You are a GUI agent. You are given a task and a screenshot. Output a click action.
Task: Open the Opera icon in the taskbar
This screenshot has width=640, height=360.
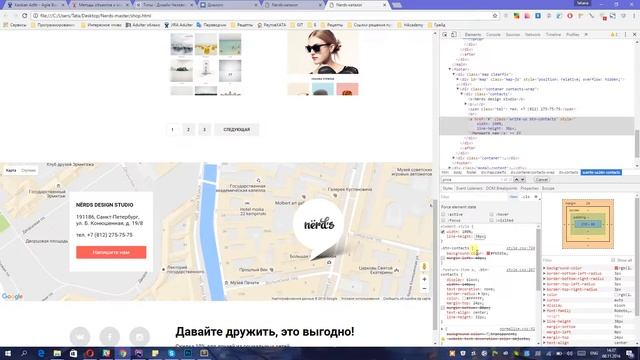pos(90,353)
